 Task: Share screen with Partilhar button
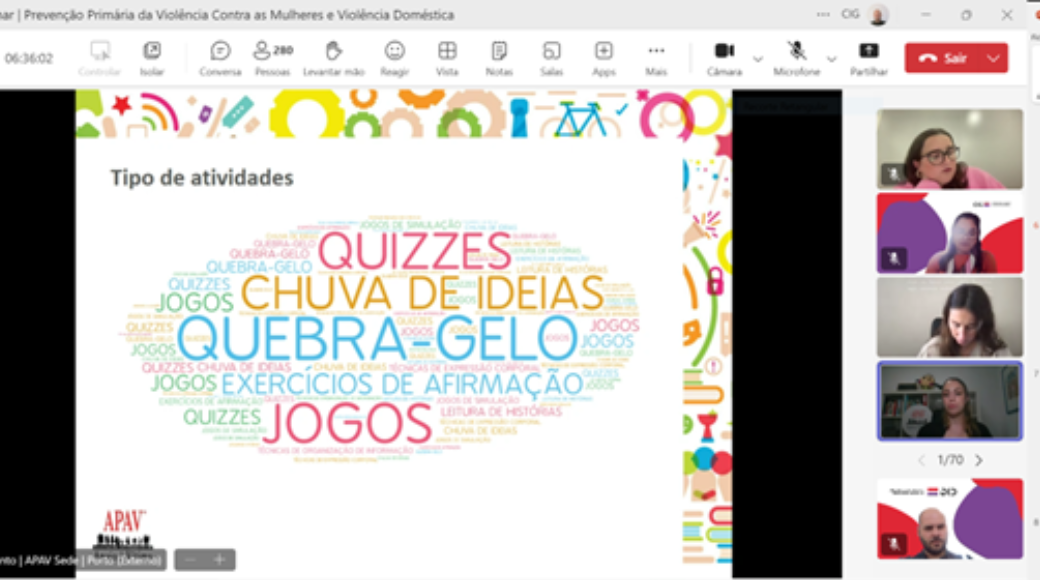pos(869,57)
